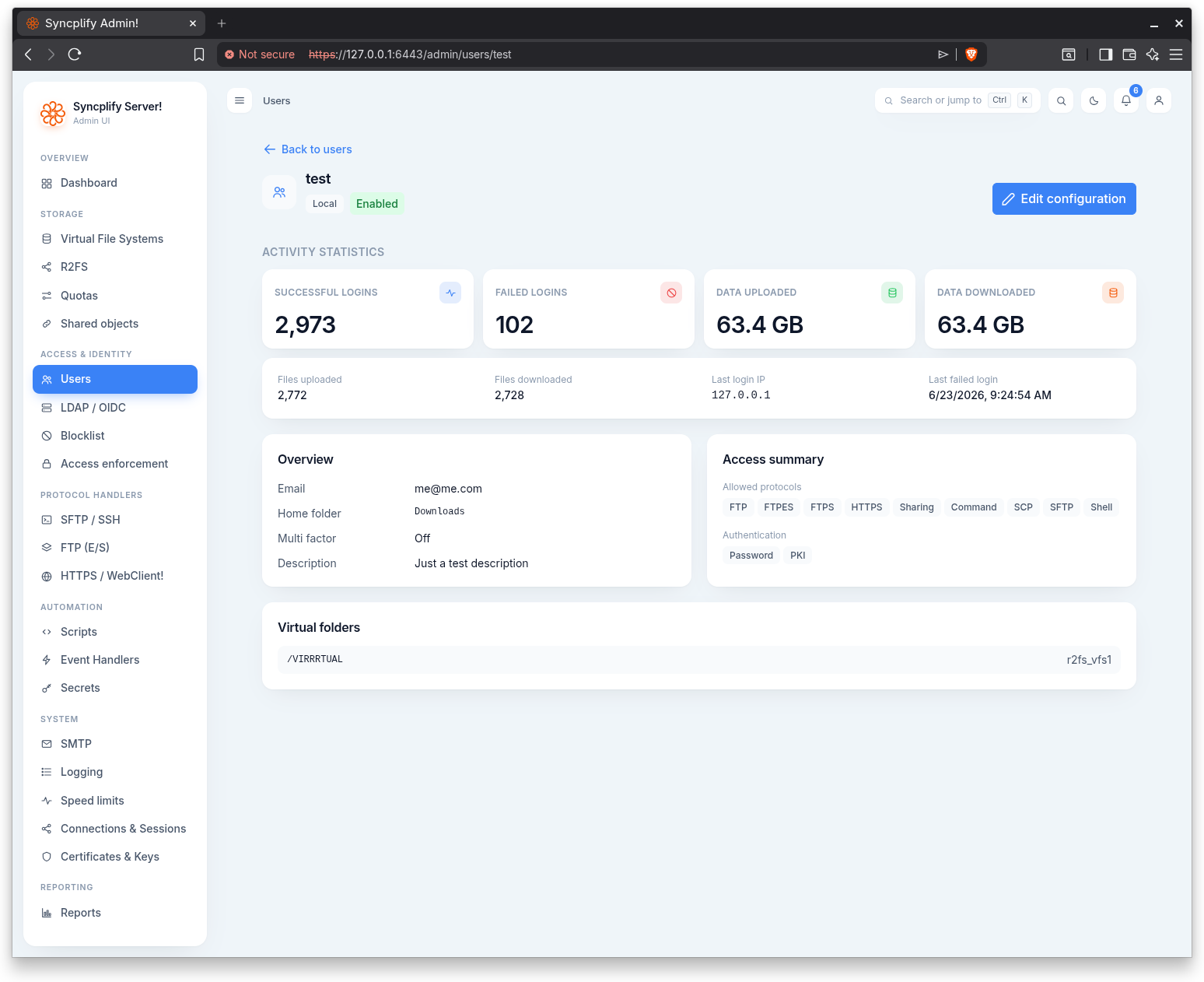
Task: Open Shared objects sidebar item
Action: 115,324
